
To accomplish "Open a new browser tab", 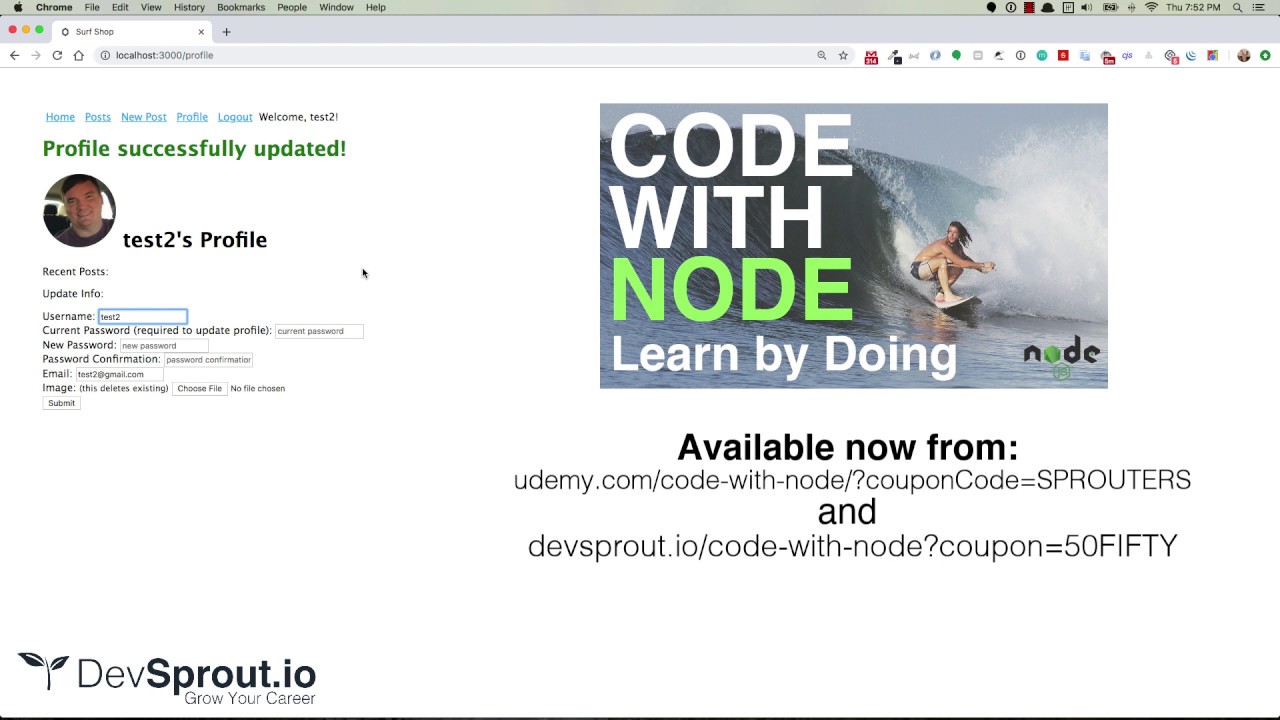I will [x=226, y=31].
